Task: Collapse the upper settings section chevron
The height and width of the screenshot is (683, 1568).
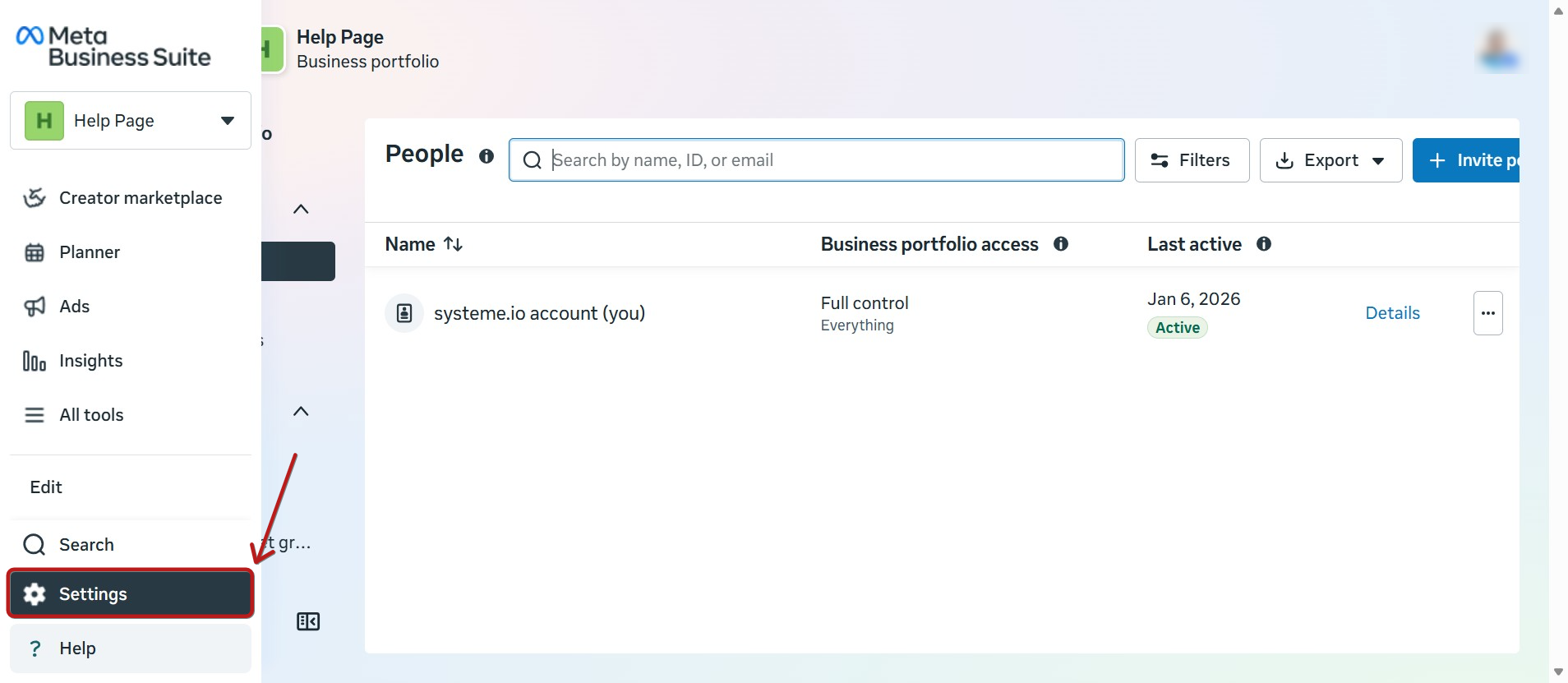Action: (301, 209)
